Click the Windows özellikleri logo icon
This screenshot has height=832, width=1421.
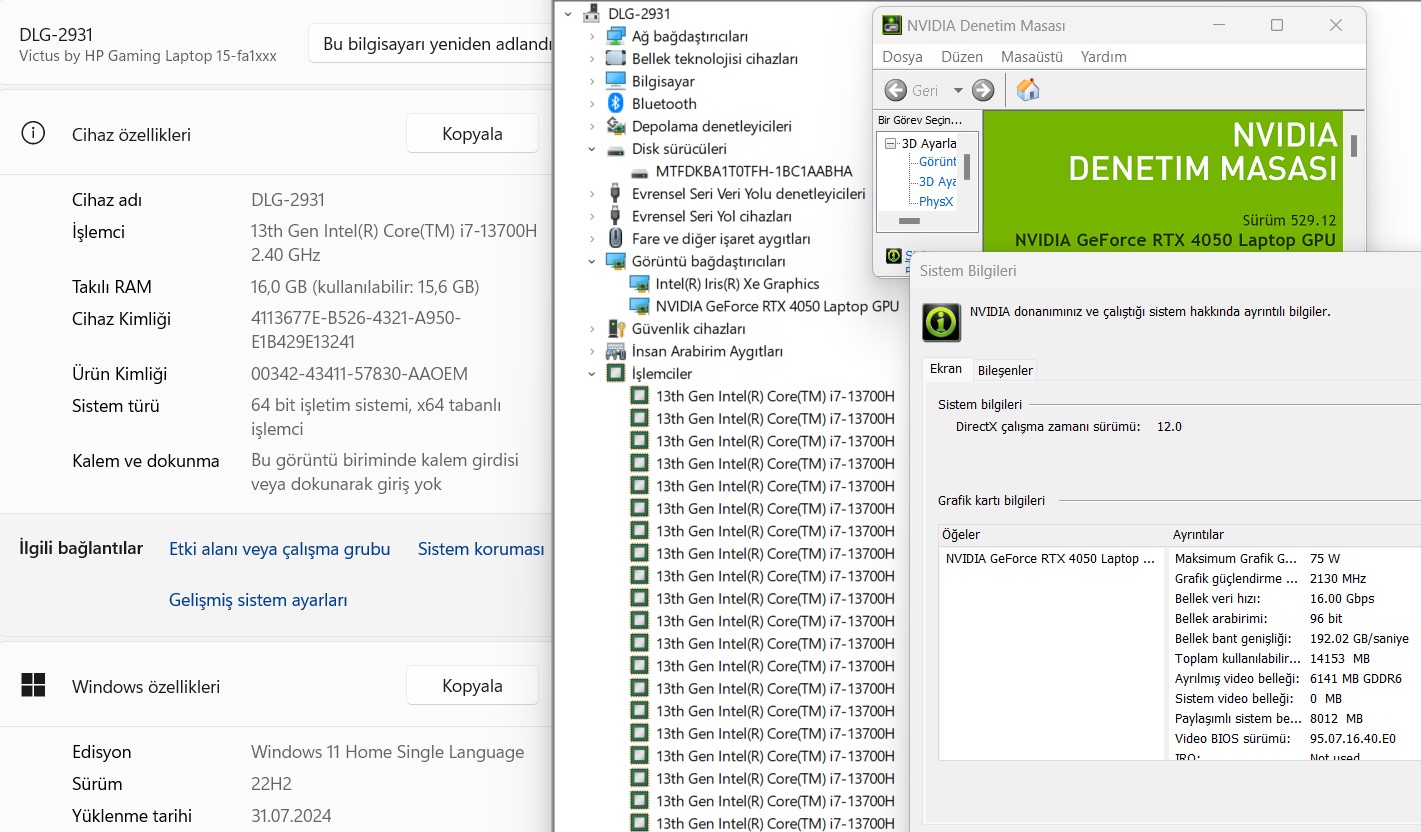click(x=33, y=685)
